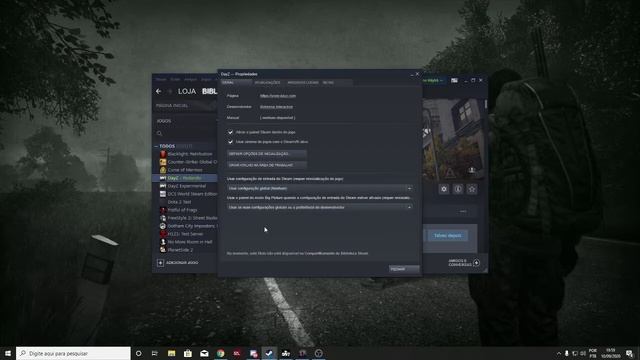Select Dota 2 Test in library
This screenshot has width=640, height=360.
pyautogui.click(x=179, y=202)
